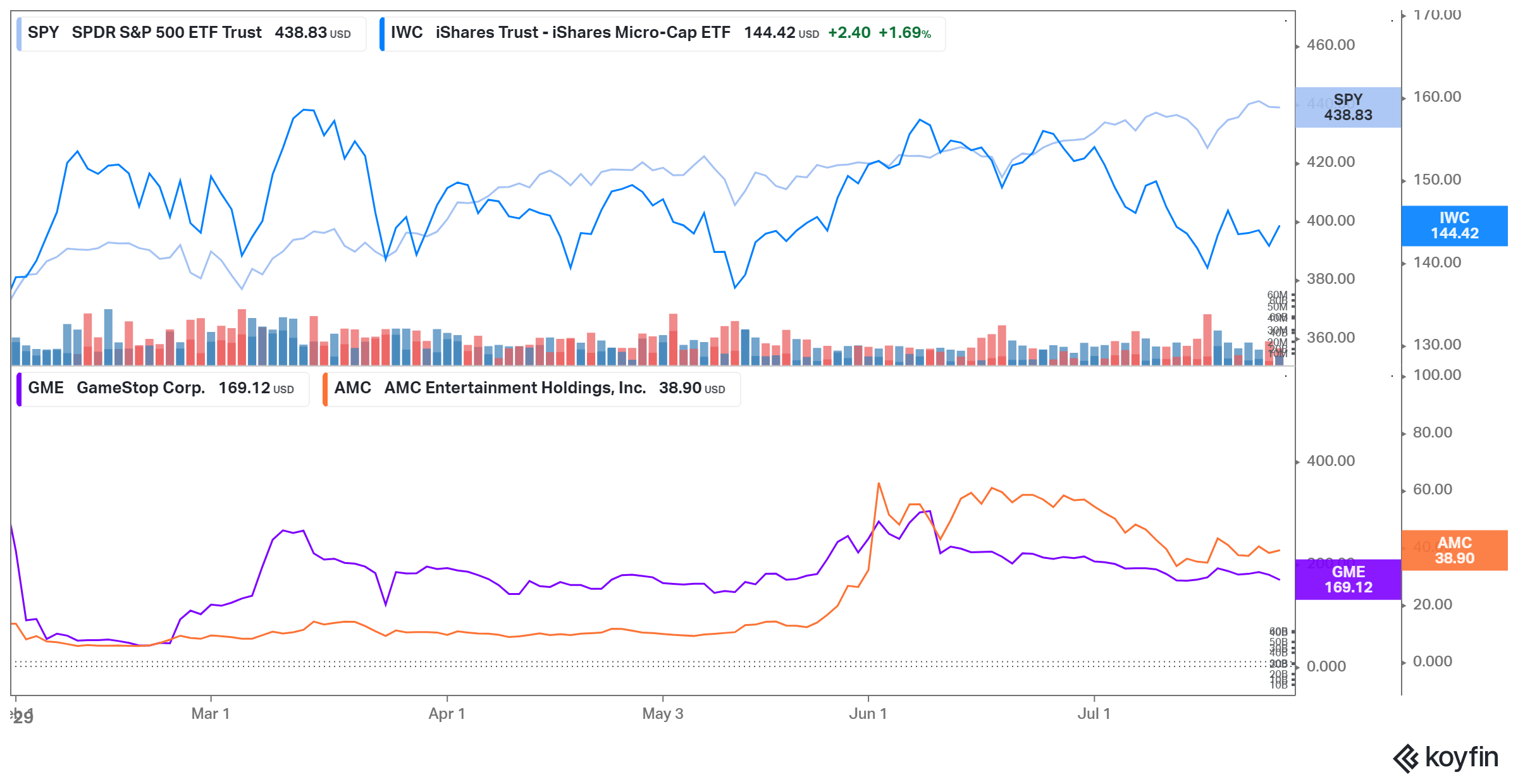This screenshot has height=784, width=1518.
Task: Click the AMC 38.90 price tag on axis
Action: [1455, 550]
